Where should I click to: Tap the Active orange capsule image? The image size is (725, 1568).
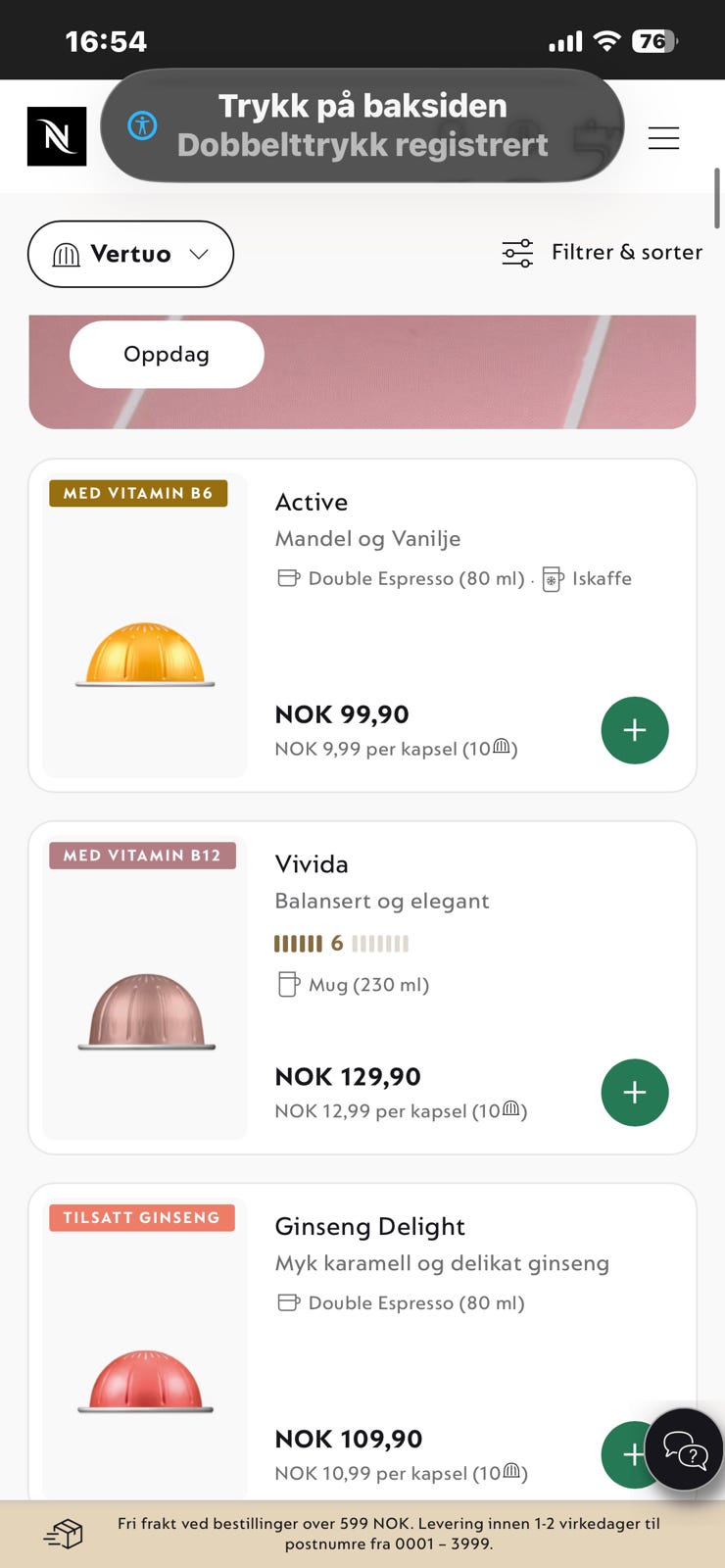point(145,655)
